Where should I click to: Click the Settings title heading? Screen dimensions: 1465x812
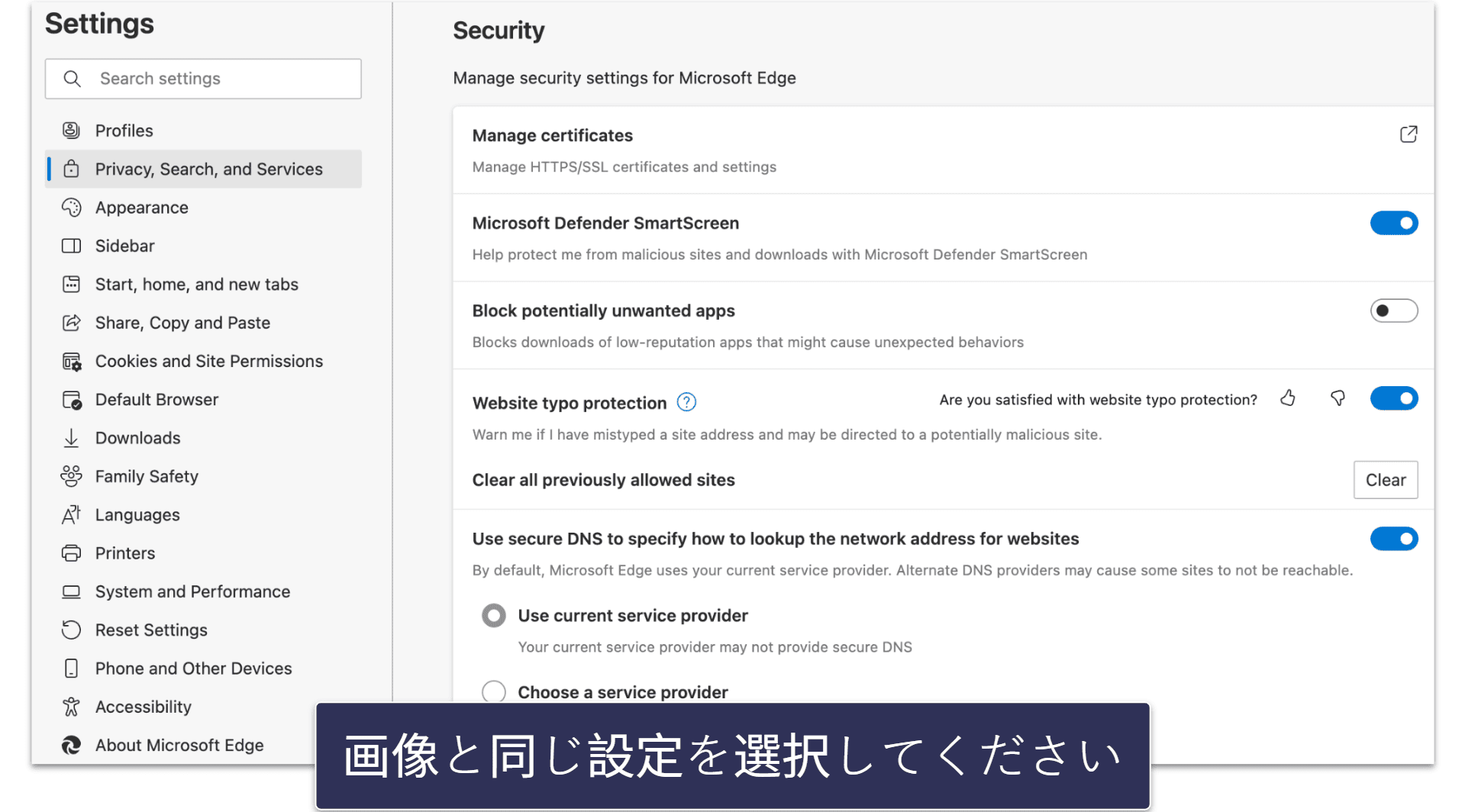coord(99,24)
